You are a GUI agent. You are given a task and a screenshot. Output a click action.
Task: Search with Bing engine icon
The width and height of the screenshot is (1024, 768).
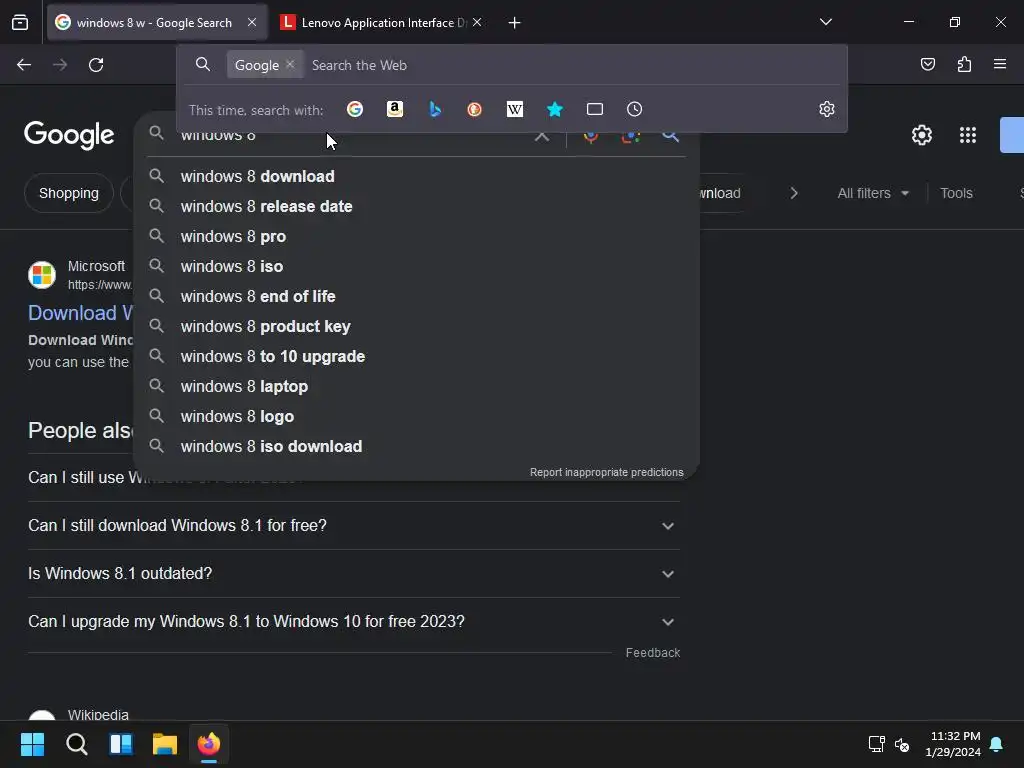pos(435,109)
